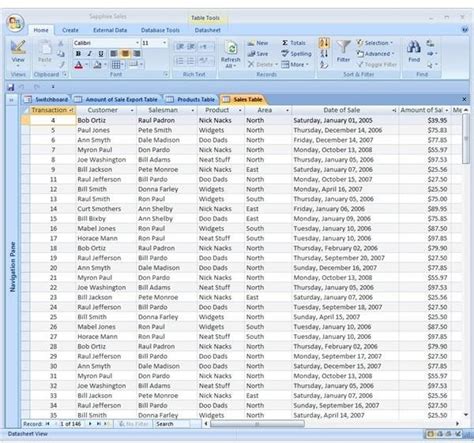Viewport: 474px width, 443px height.
Task: Open the Font group dialog launcher
Action: [x=166, y=74]
